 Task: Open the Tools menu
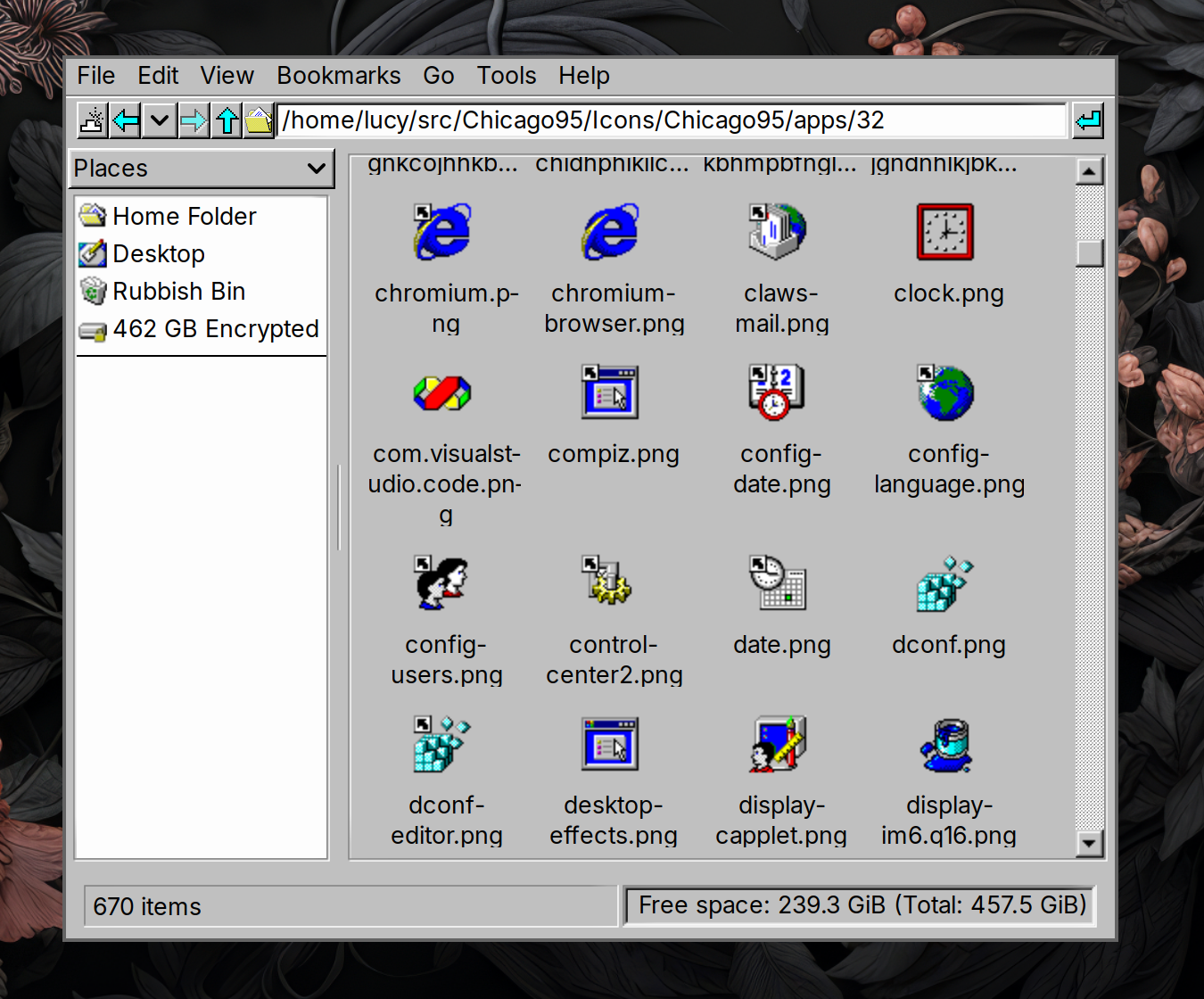[x=506, y=76]
